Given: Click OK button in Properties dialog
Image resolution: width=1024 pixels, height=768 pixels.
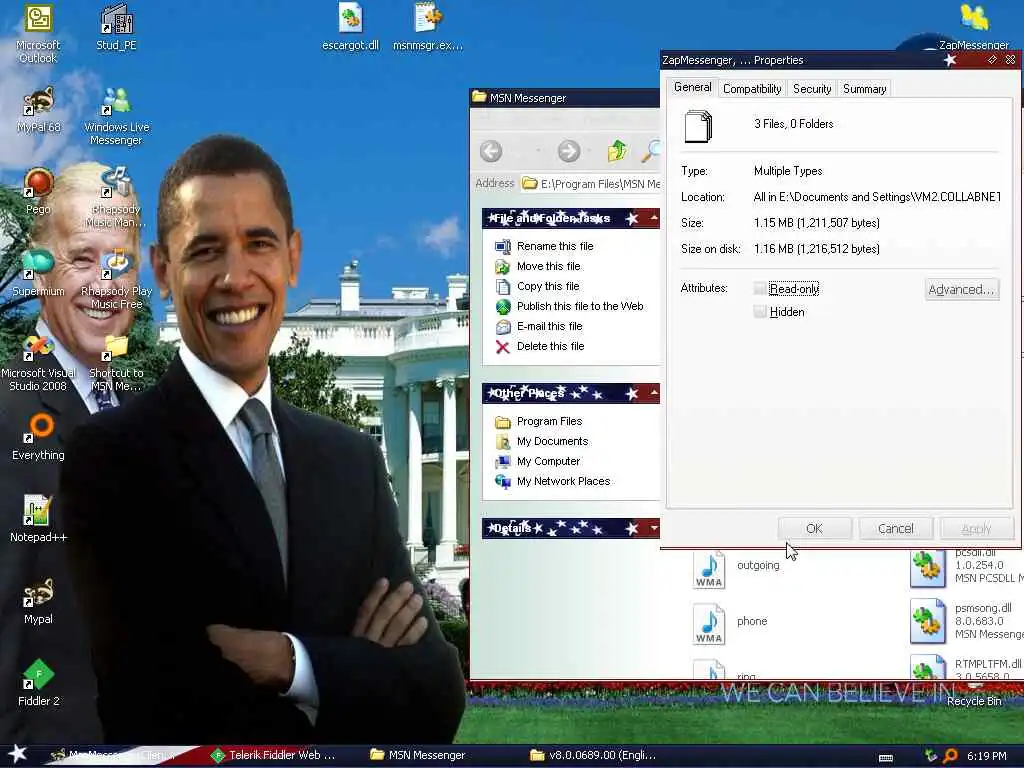Looking at the screenshot, I should pos(814,528).
